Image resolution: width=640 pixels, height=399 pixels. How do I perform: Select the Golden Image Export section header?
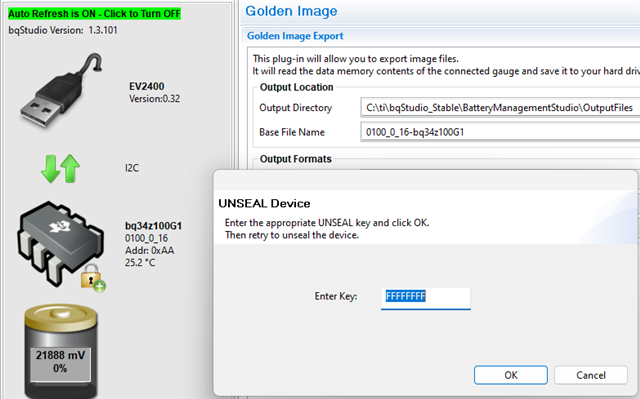point(295,36)
